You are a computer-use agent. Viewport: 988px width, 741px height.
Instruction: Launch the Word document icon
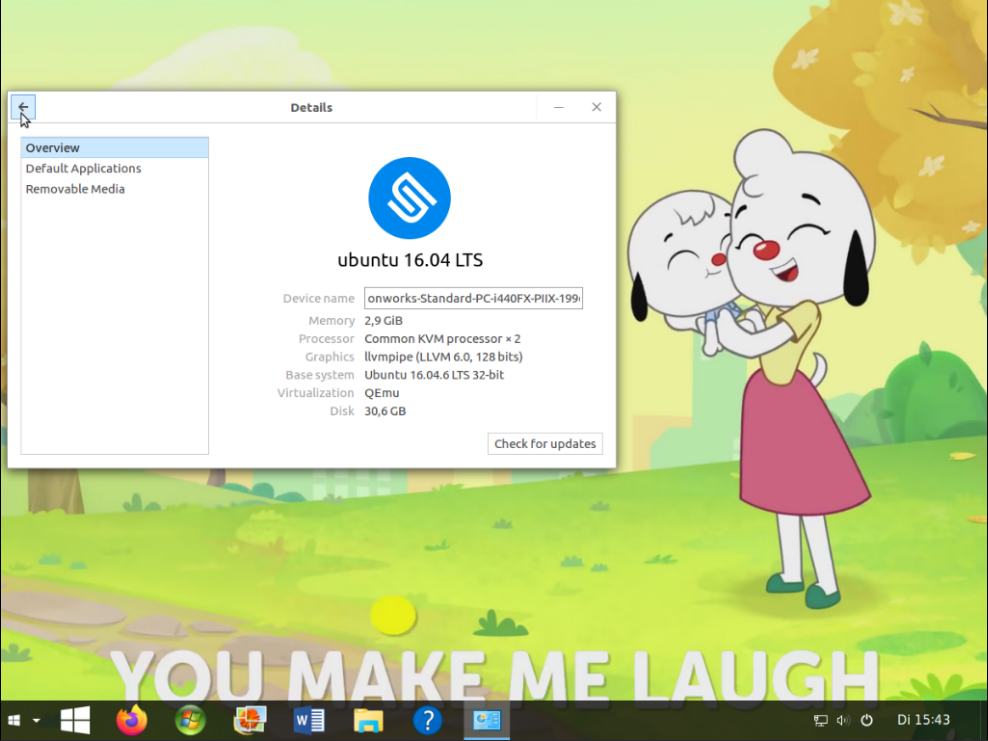(309, 720)
